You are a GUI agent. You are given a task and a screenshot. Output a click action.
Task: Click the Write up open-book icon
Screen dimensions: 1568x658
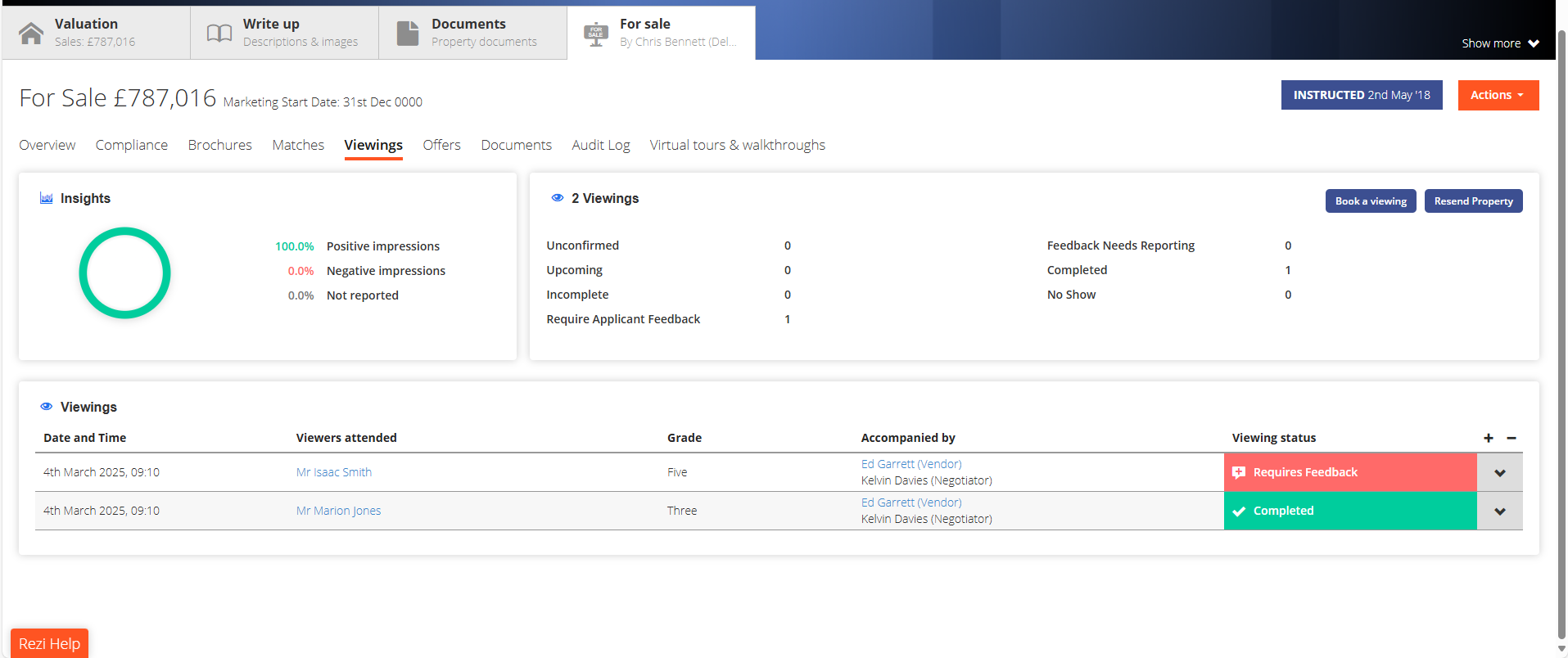point(219,33)
